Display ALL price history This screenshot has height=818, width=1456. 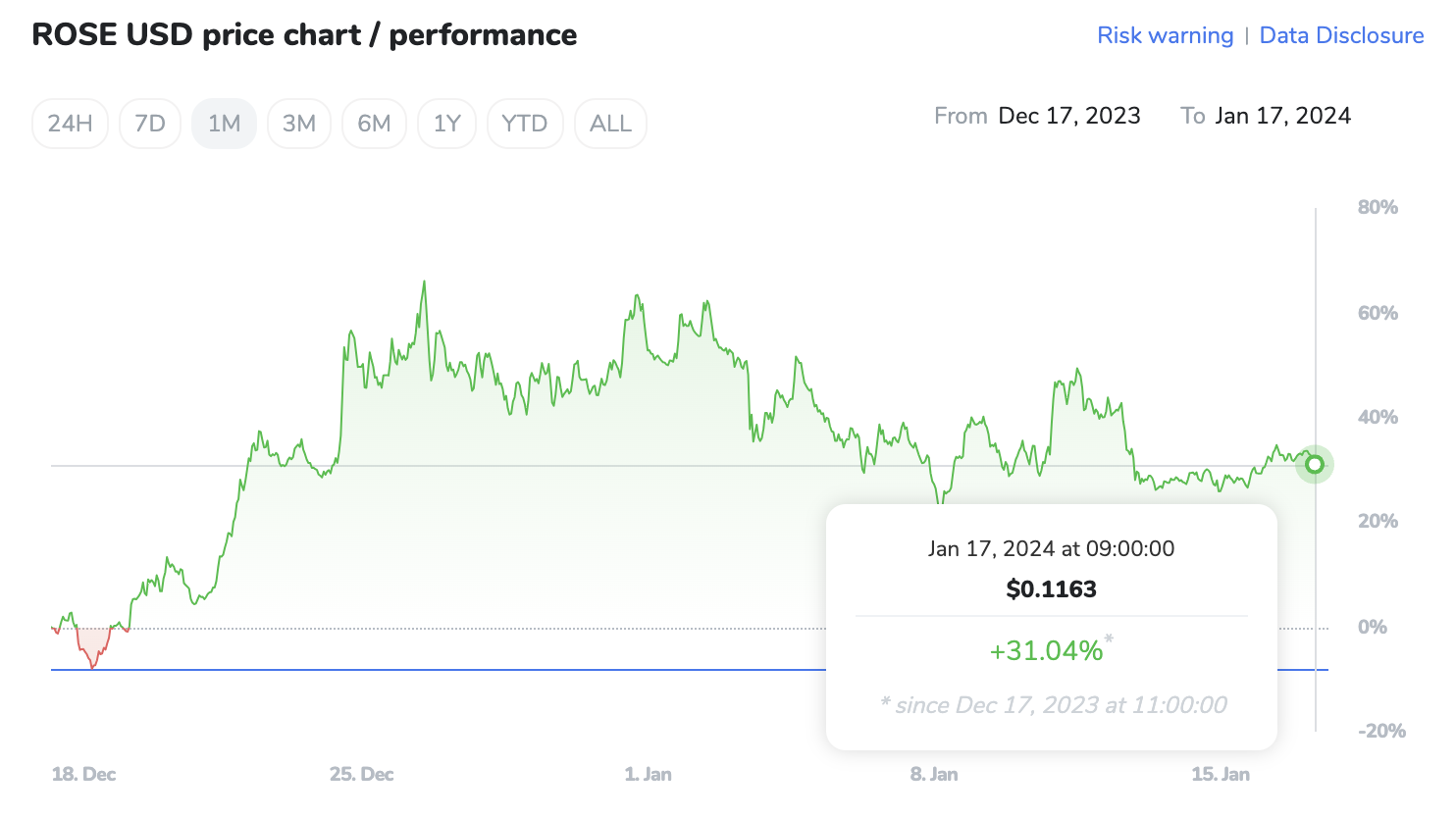pyautogui.click(x=610, y=124)
